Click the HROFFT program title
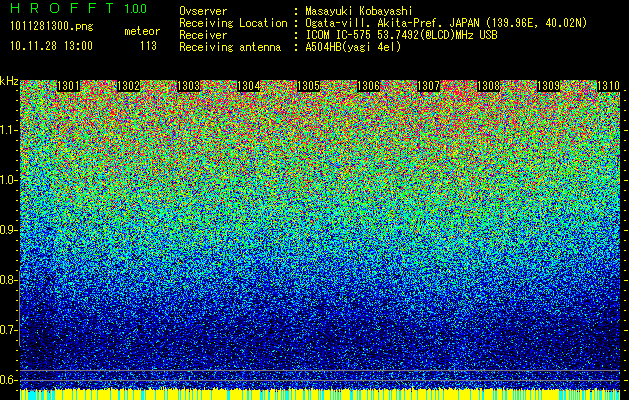The height and width of the screenshot is (400, 629). tap(62, 8)
